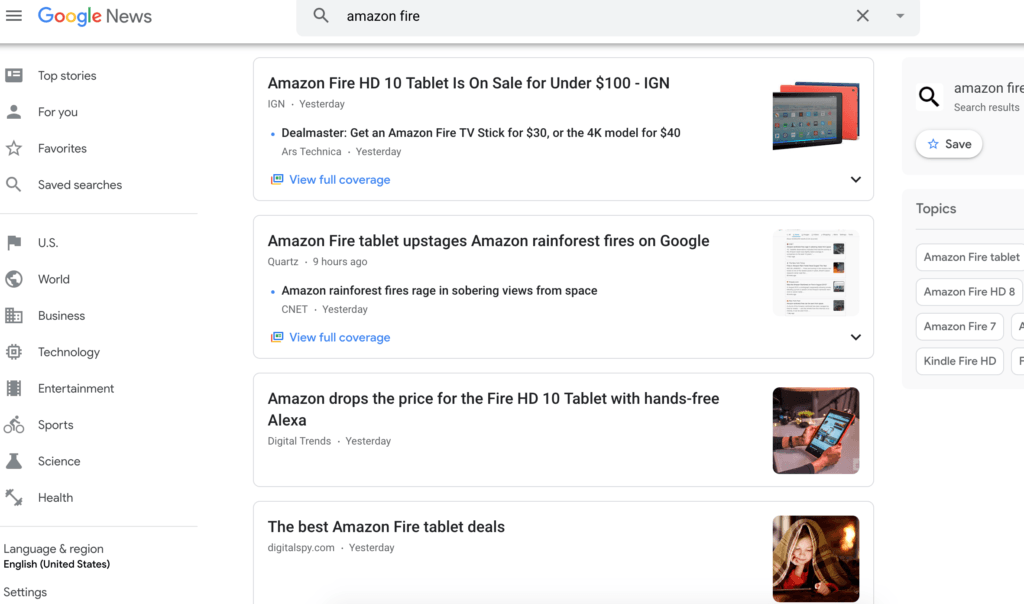This screenshot has height=604, width=1024.
Task: Open the best Amazon Fire tablet deals headline
Action: click(x=386, y=527)
